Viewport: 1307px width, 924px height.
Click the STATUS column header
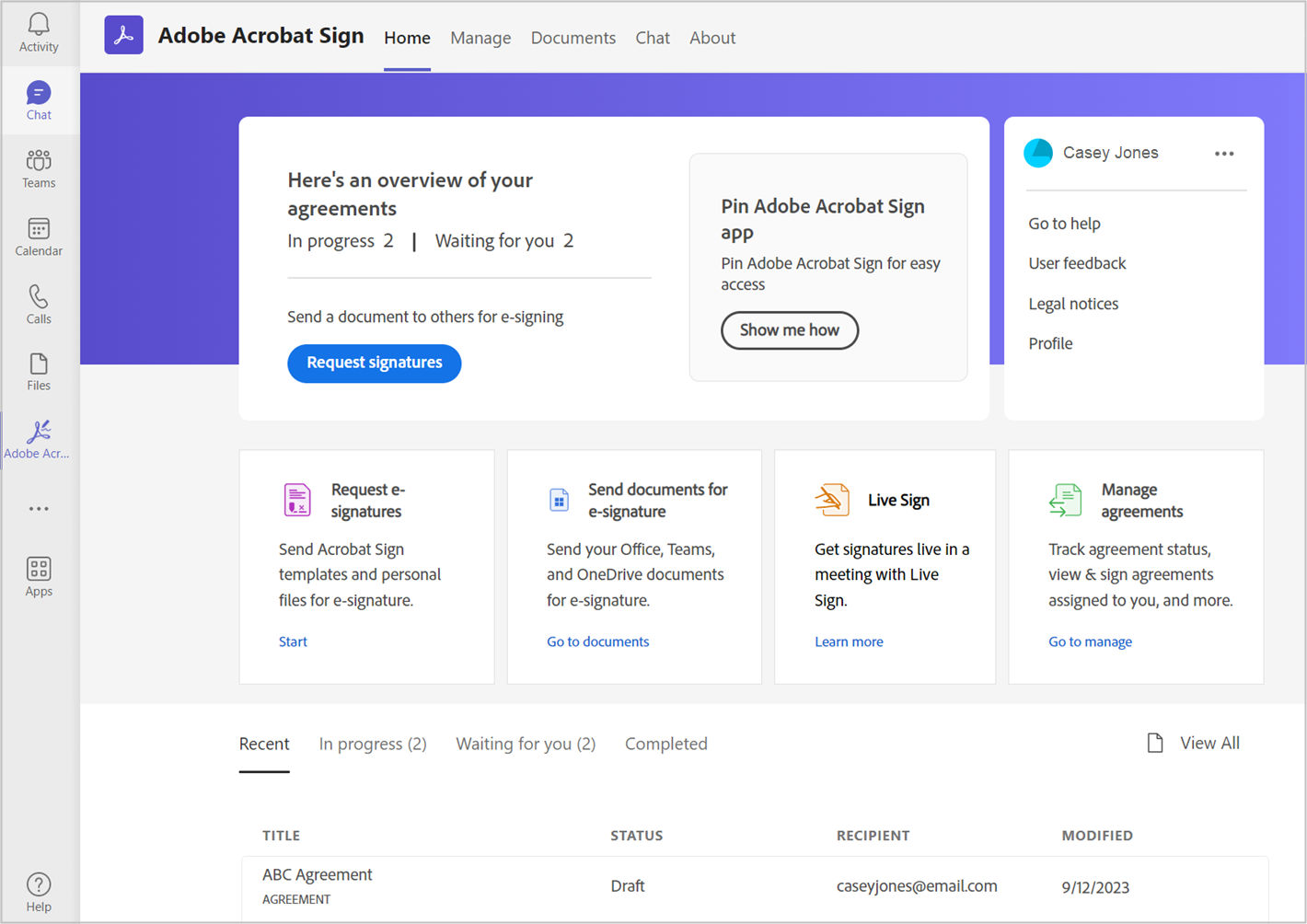coord(636,836)
